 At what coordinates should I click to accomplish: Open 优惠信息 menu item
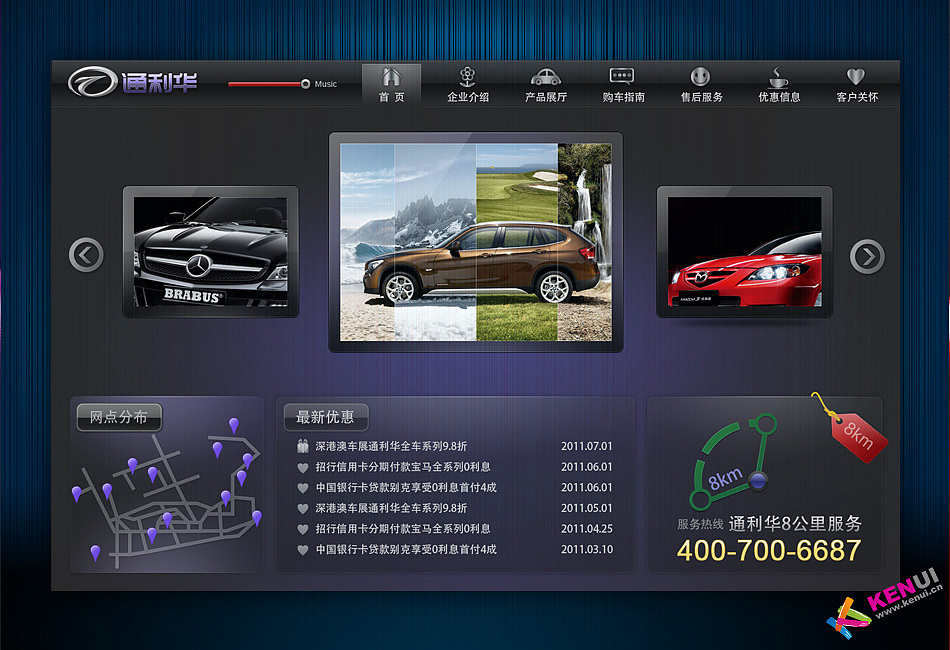tap(779, 85)
